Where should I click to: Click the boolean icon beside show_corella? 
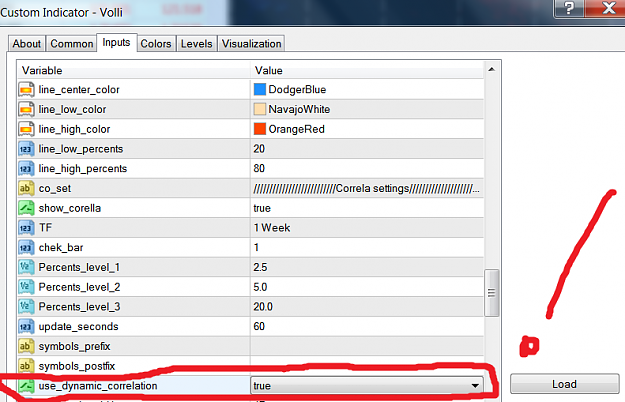26,208
